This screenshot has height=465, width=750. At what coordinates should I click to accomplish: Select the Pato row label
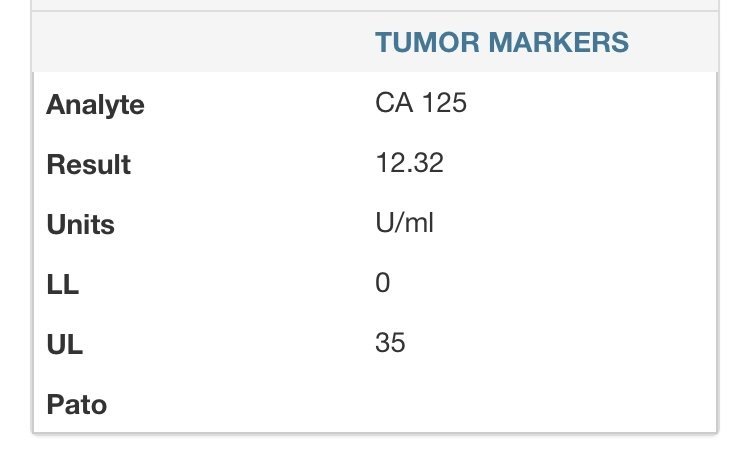coord(76,404)
